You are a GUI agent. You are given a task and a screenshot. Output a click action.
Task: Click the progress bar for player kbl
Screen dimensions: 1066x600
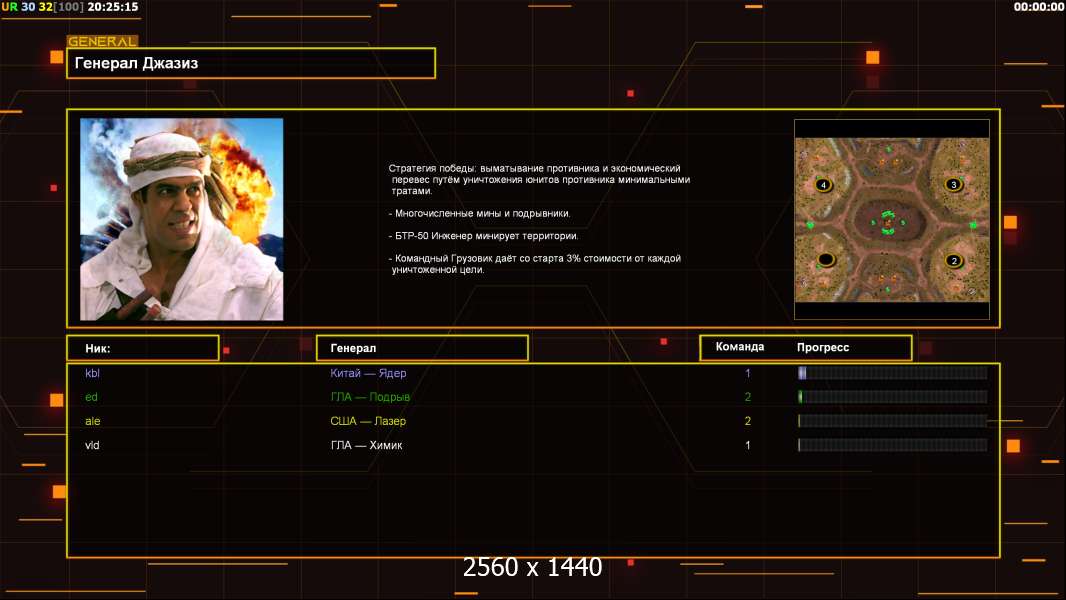pyautogui.click(x=892, y=373)
